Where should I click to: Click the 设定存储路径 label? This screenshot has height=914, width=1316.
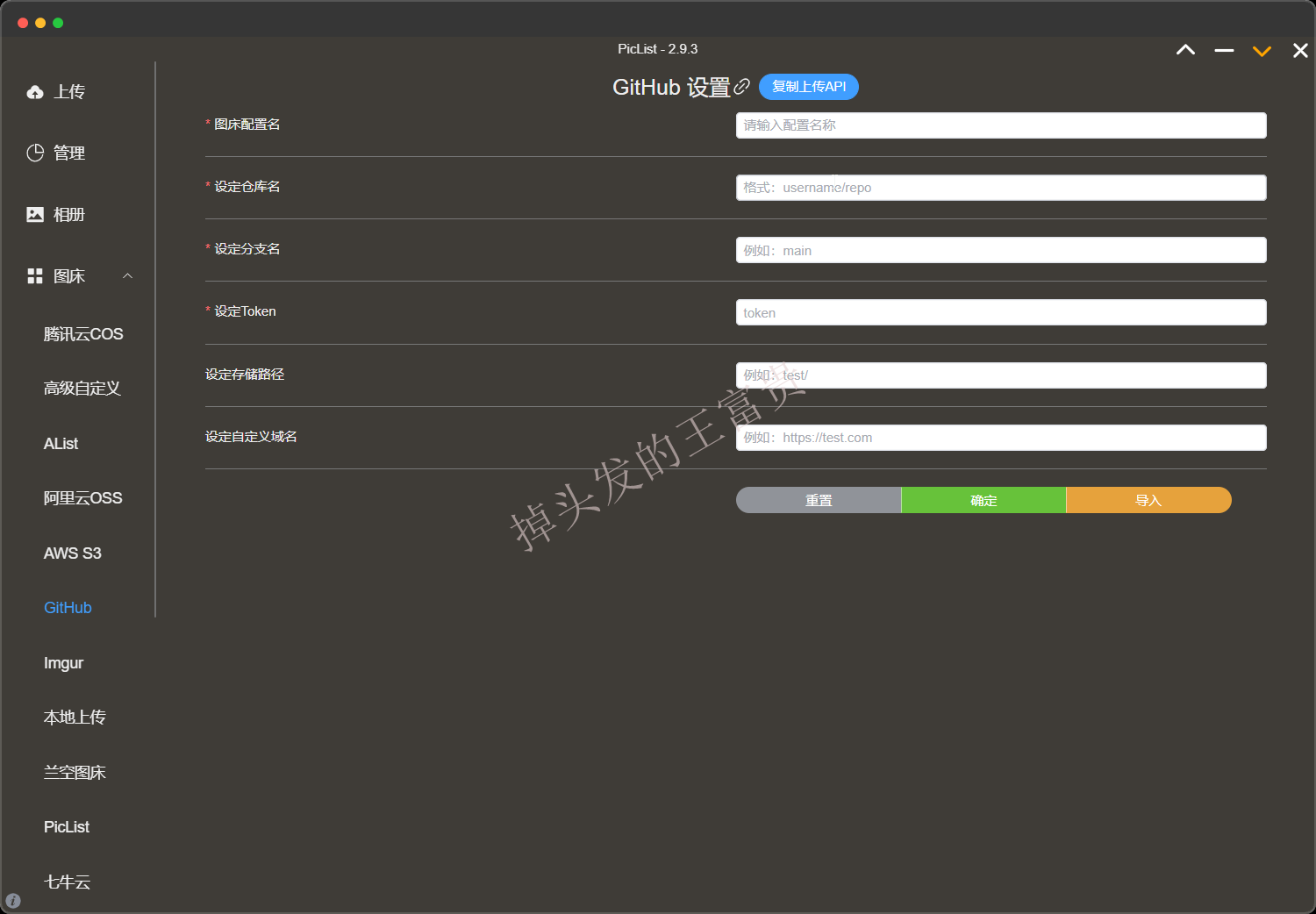tap(245, 375)
